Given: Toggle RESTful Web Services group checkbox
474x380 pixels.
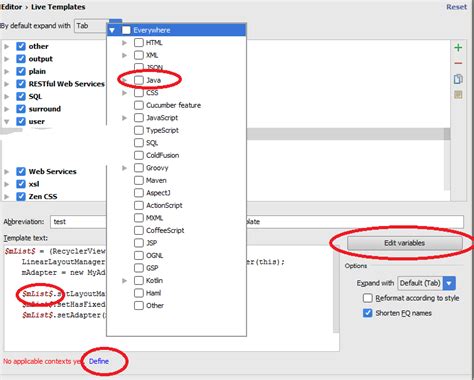Looking at the screenshot, I should [21, 84].
